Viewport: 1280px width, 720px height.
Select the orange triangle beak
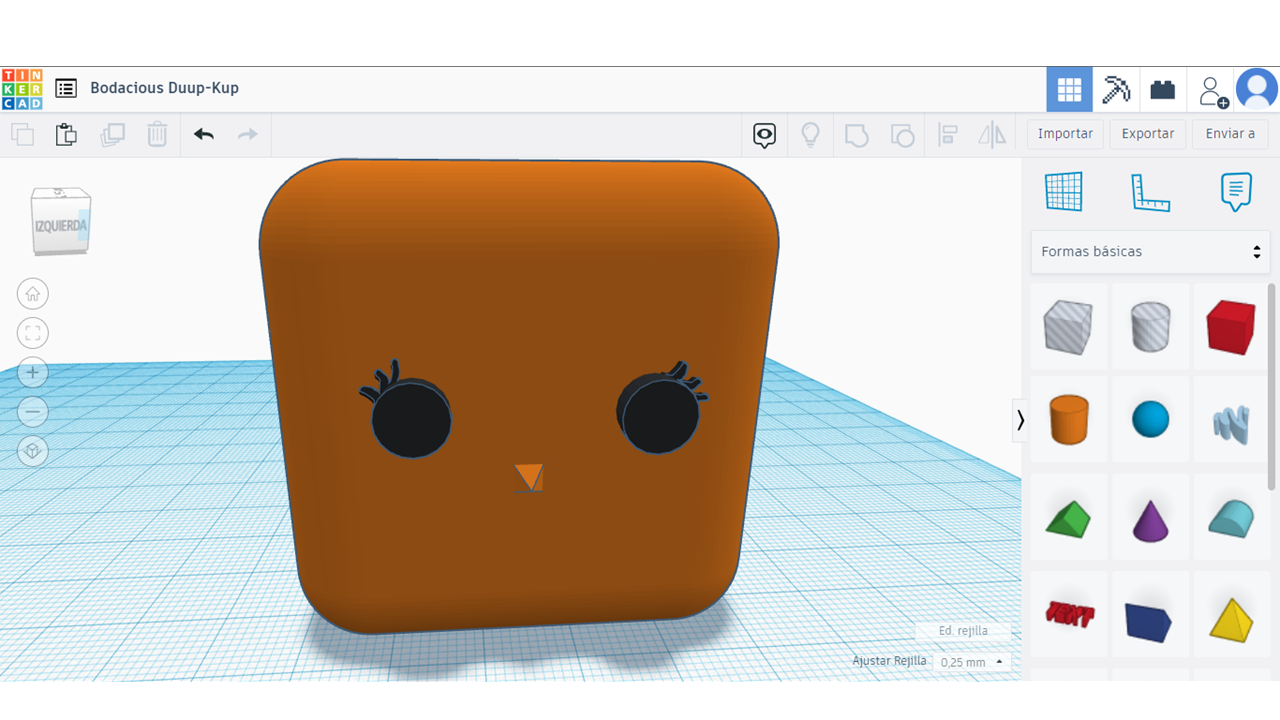(529, 477)
